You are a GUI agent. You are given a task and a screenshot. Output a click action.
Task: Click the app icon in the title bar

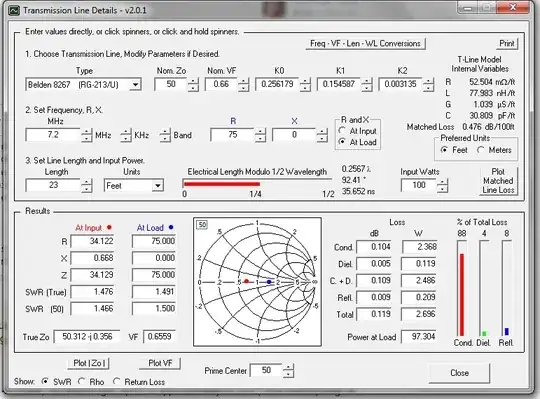click(x=14, y=10)
